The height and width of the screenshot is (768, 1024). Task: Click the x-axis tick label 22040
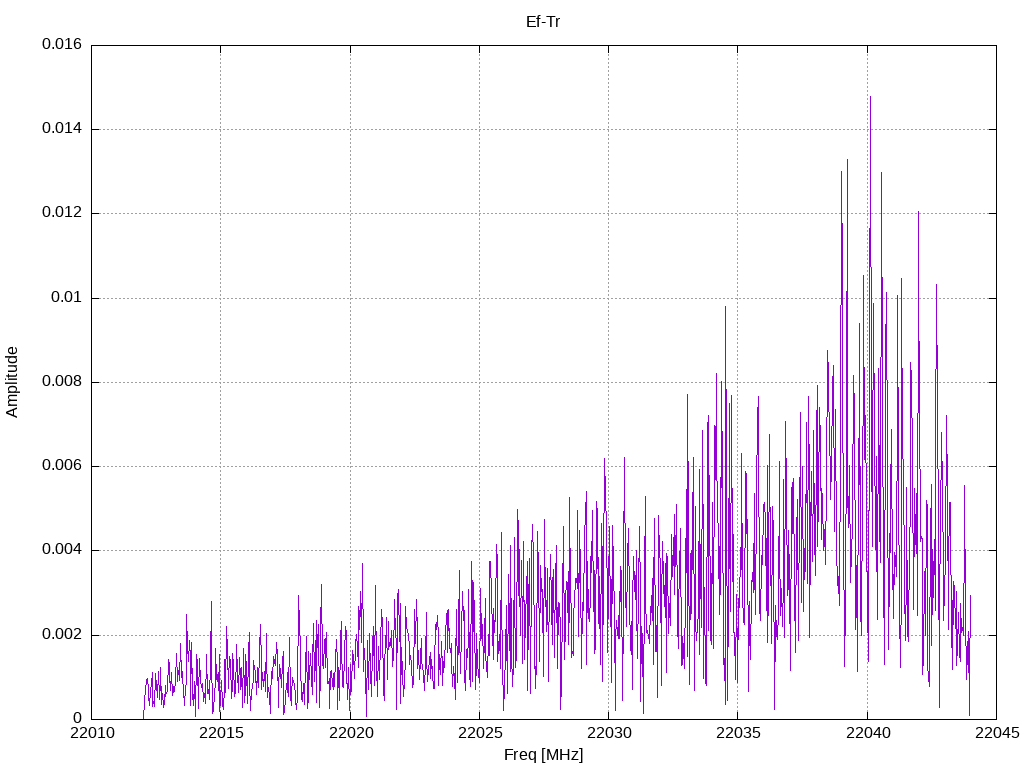pyautogui.click(x=867, y=733)
